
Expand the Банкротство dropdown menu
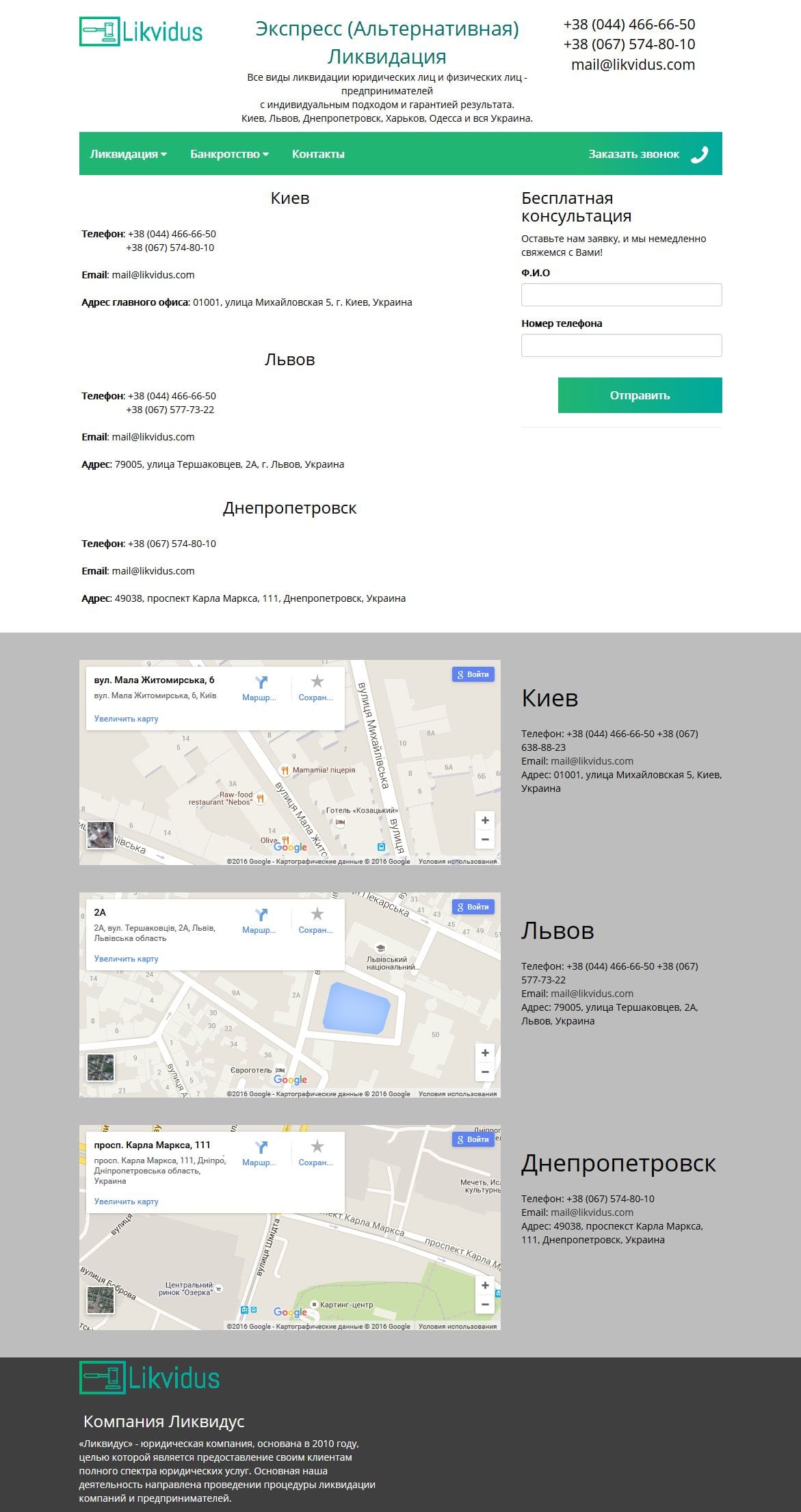(x=228, y=155)
